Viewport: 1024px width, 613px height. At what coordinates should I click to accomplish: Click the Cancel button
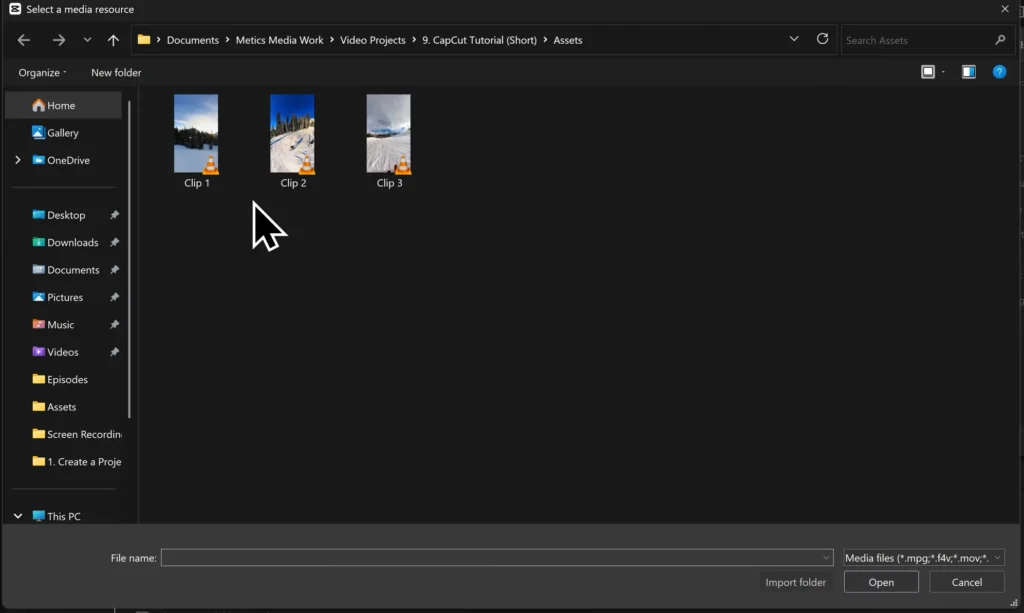click(967, 582)
